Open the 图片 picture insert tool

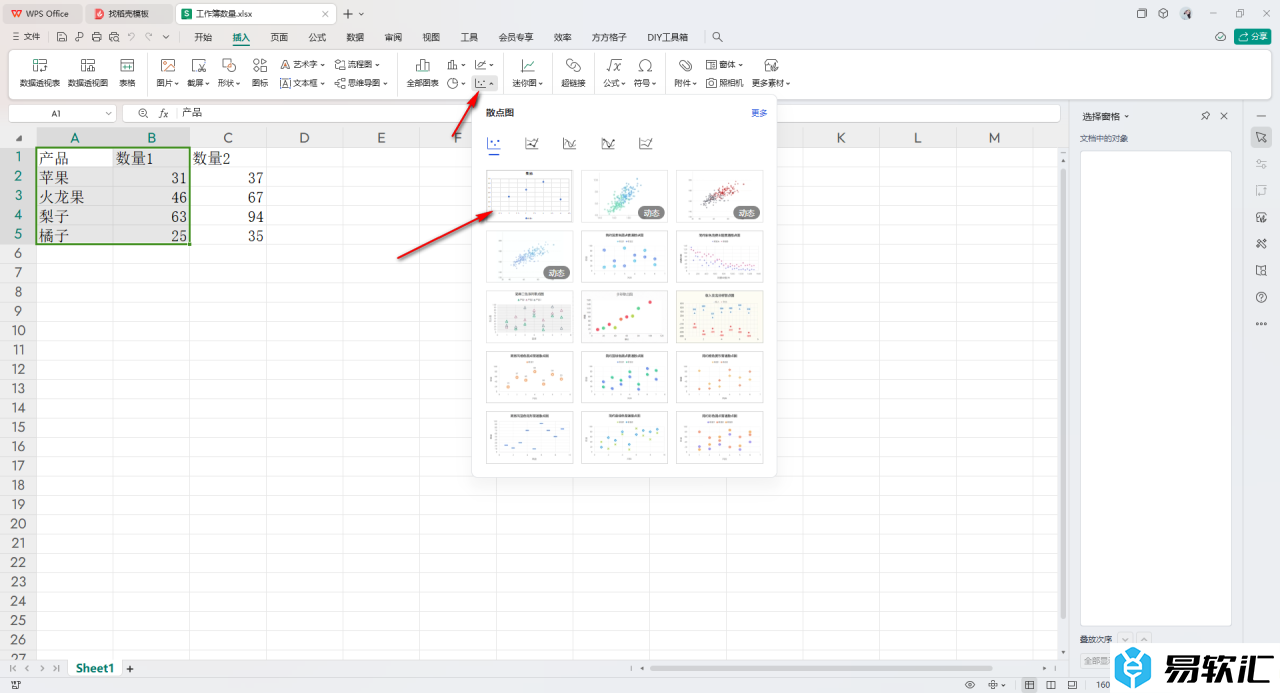pyautogui.click(x=168, y=72)
